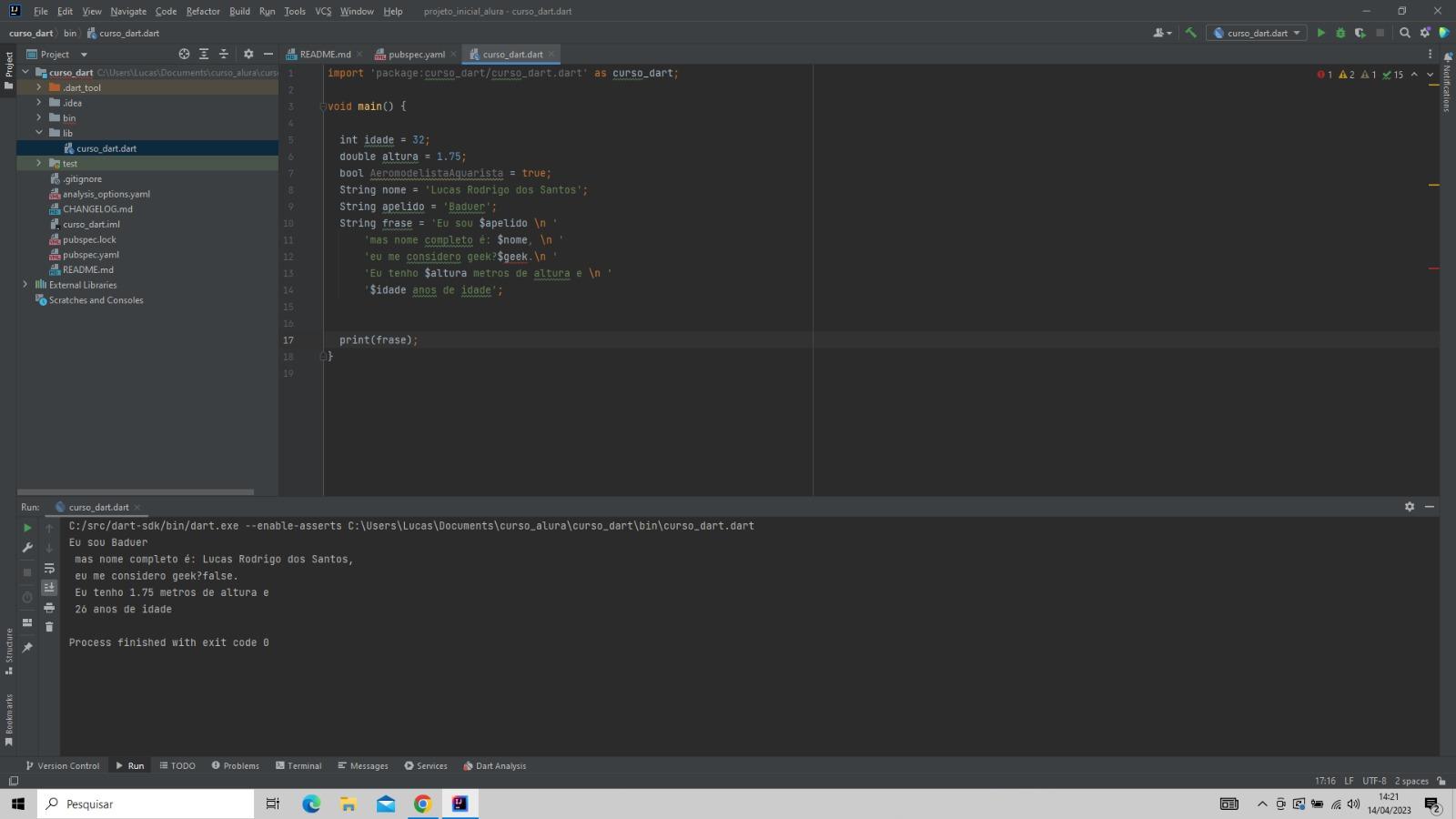
Task: Hide the Project tool window
Action: click(x=268, y=54)
